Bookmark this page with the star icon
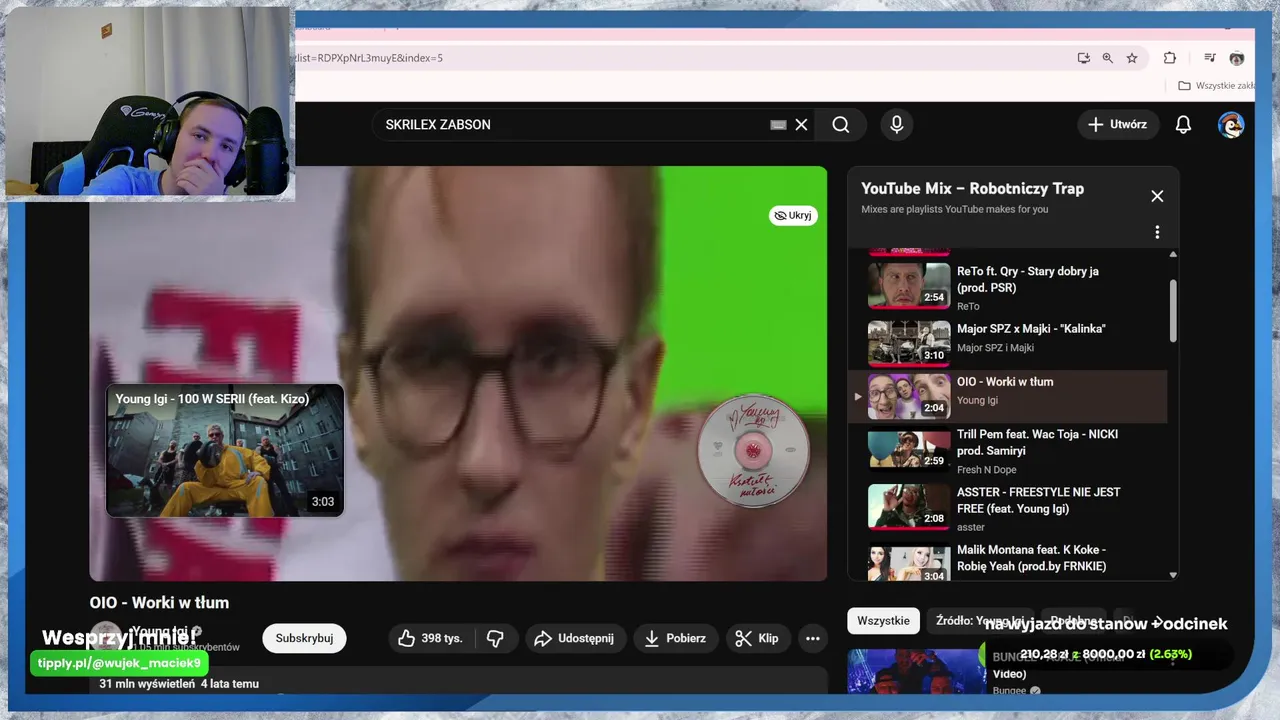 coord(1132,58)
